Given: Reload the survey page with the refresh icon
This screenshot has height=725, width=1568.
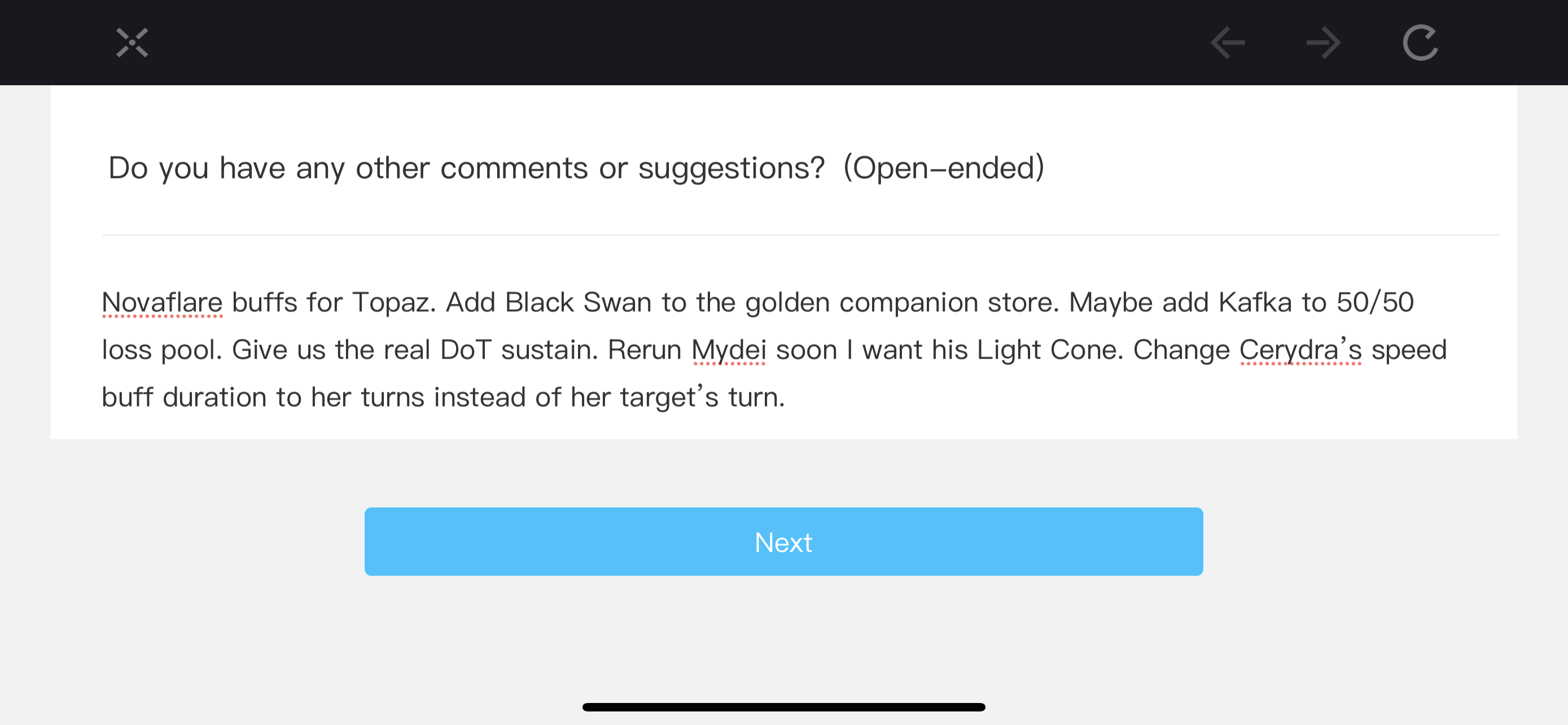Looking at the screenshot, I should point(1420,42).
